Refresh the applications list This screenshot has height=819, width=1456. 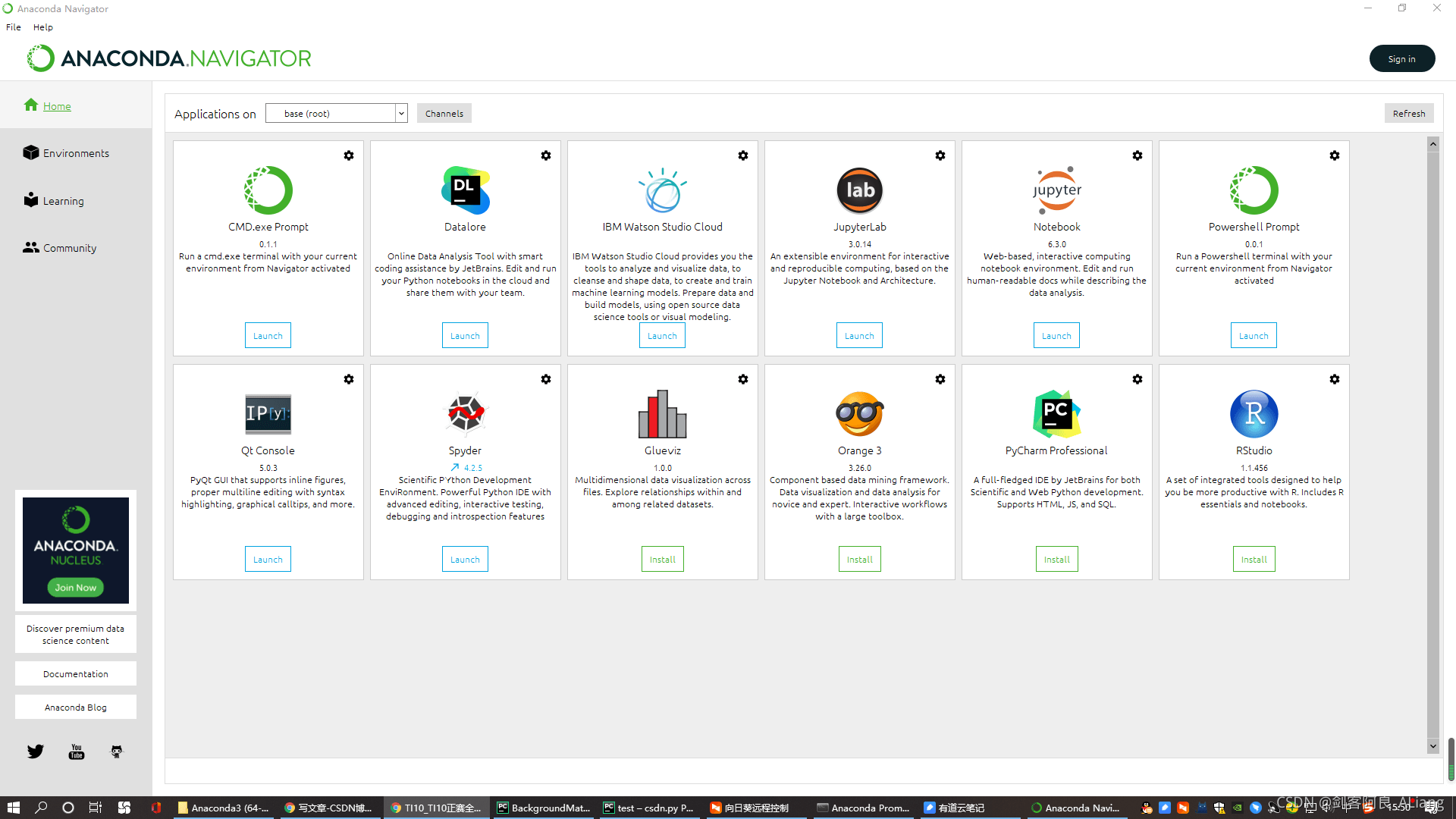point(1409,113)
